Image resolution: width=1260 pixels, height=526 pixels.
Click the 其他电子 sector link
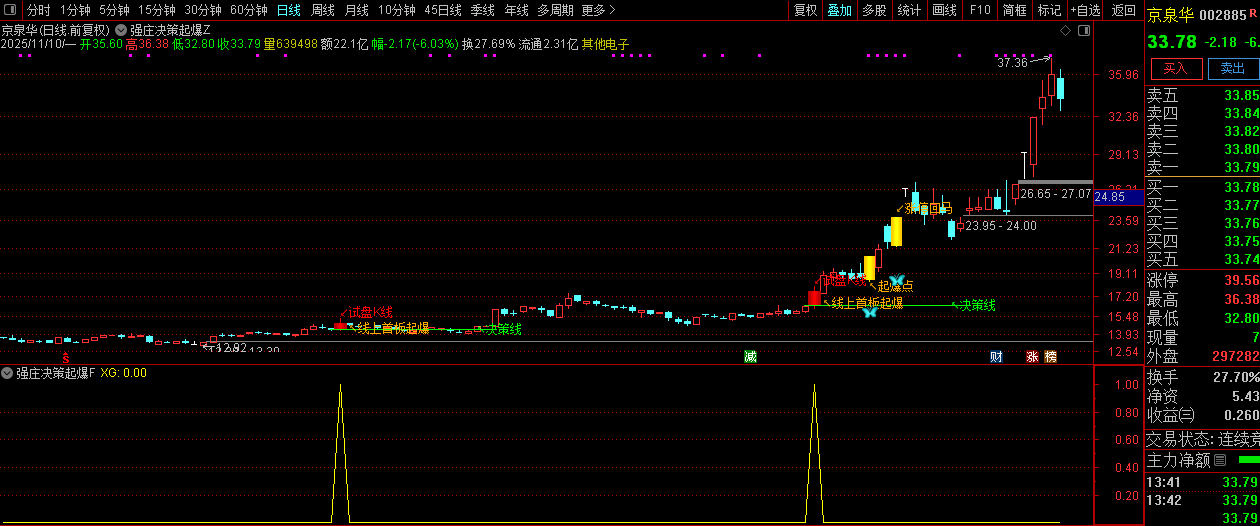coord(605,45)
